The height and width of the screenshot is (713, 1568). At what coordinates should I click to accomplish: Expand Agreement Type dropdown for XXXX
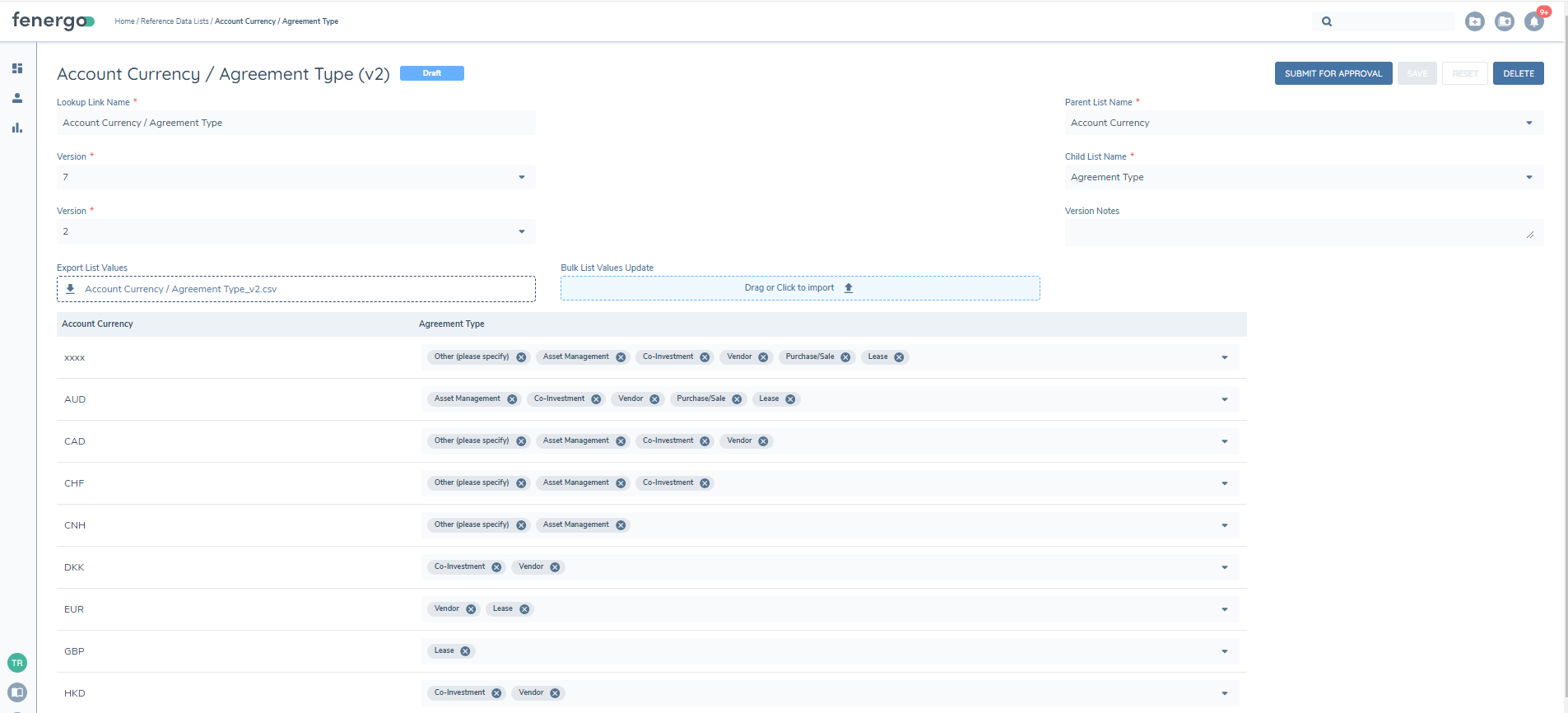(x=1225, y=357)
